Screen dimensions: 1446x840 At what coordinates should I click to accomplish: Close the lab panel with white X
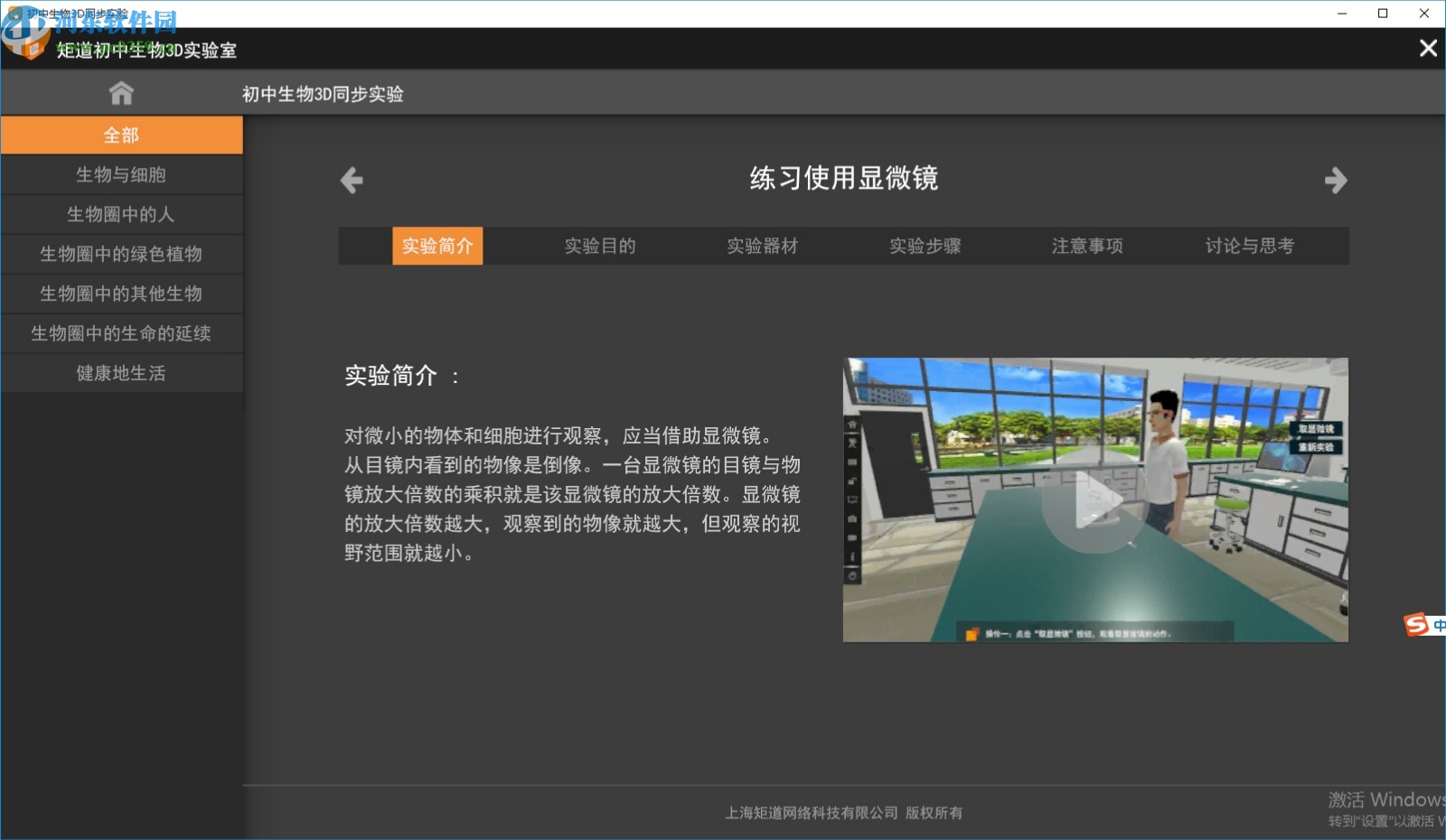pos(1427,49)
